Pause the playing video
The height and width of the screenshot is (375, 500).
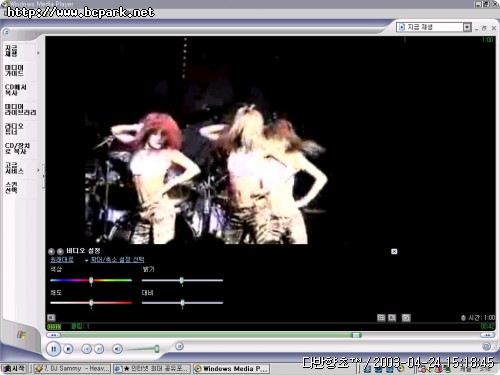coord(53,349)
